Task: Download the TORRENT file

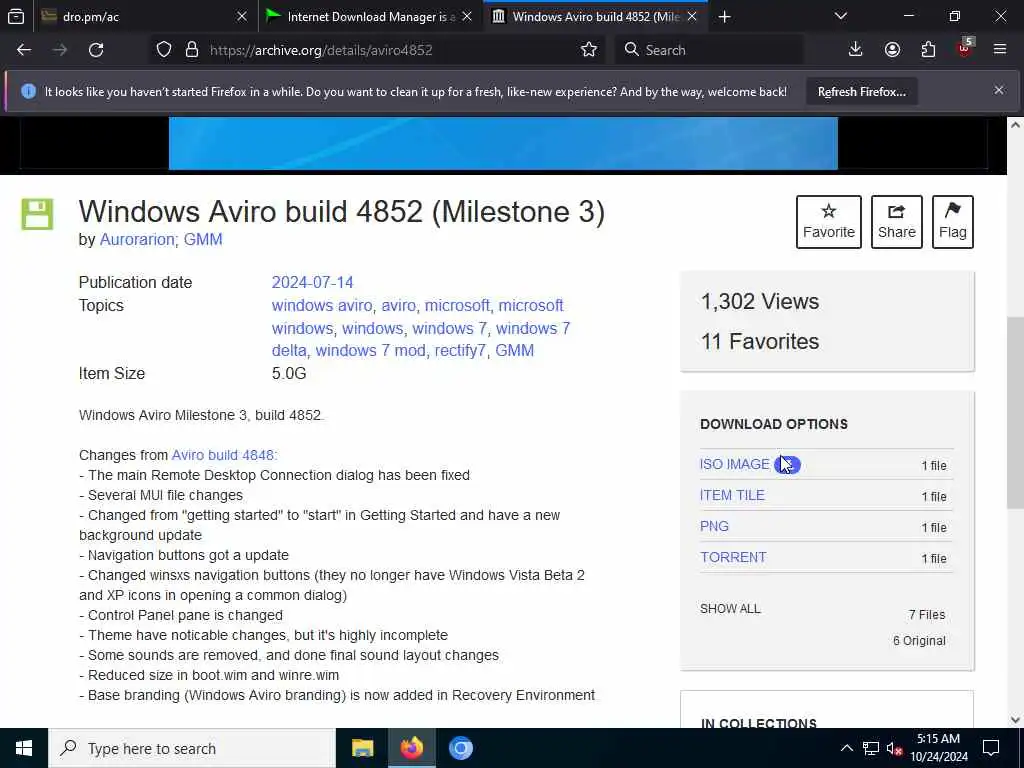Action: coord(733,557)
